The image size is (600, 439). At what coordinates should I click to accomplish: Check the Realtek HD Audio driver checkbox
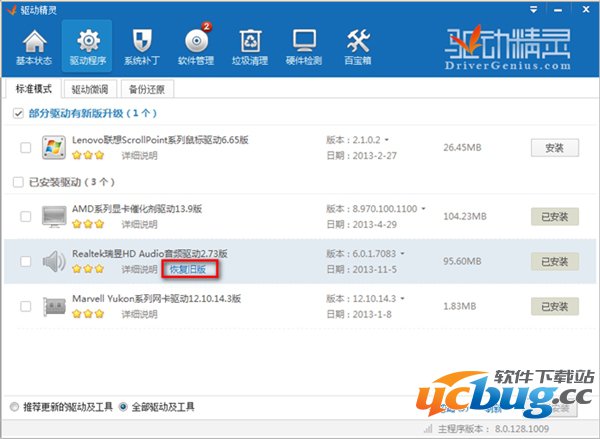pyautogui.click(x=26, y=261)
